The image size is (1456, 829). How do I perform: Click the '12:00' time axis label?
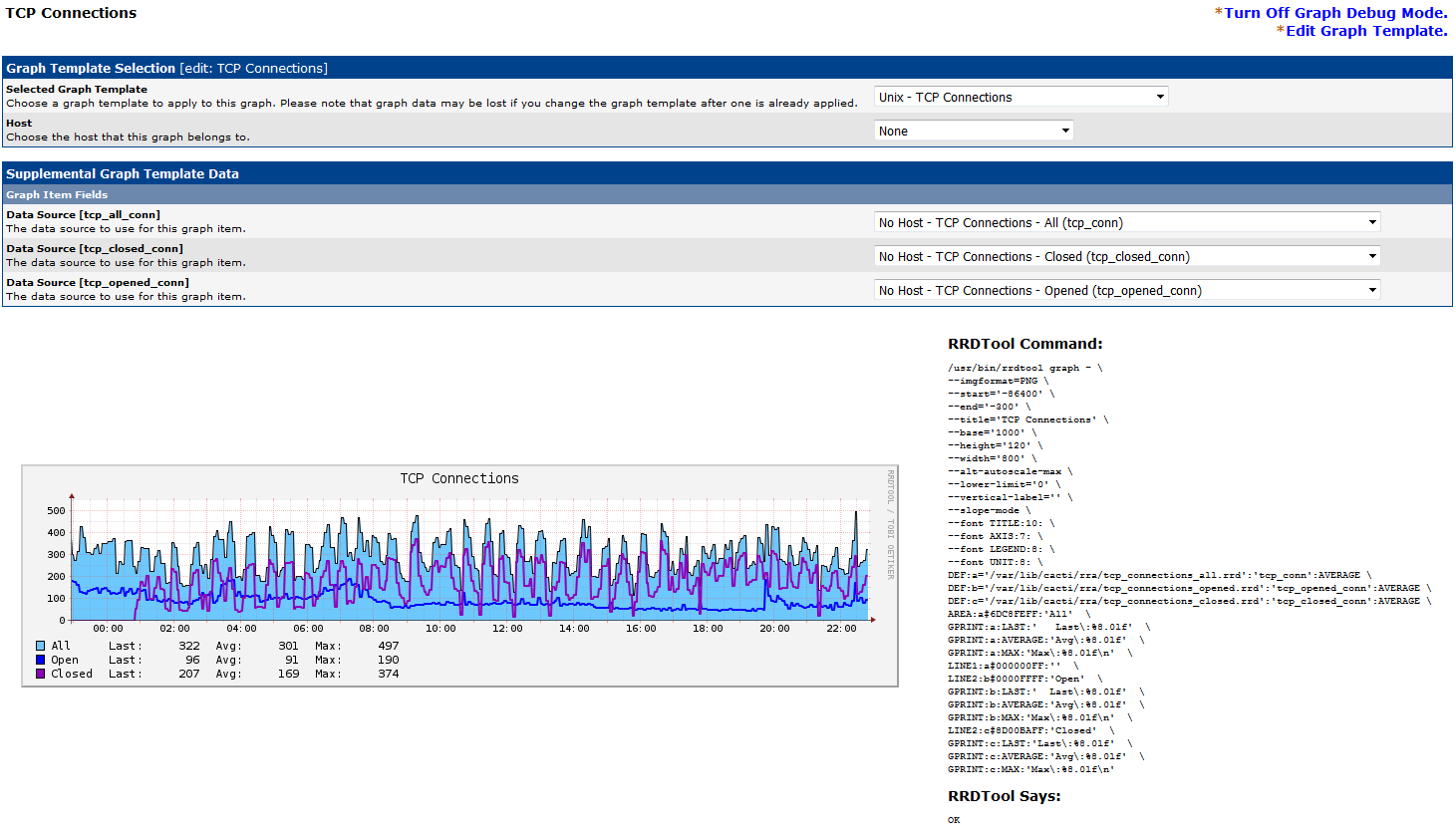pos(507,629)
